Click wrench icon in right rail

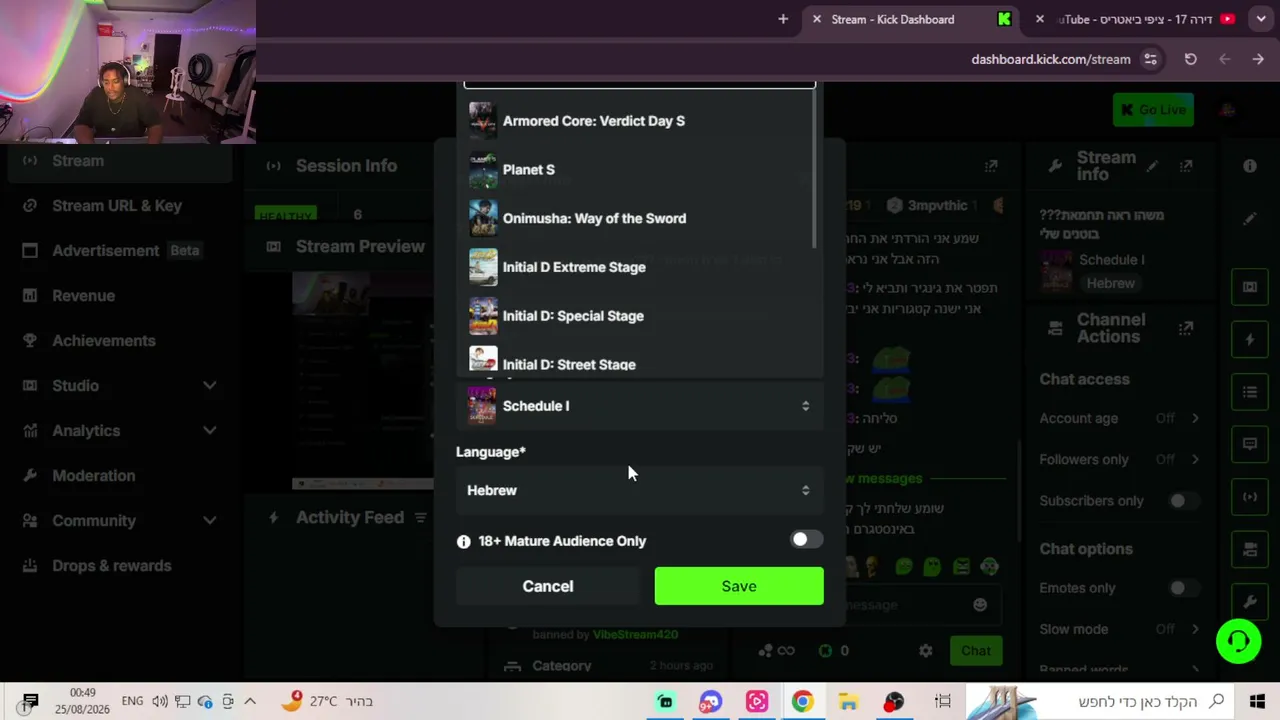(1250, 602)
